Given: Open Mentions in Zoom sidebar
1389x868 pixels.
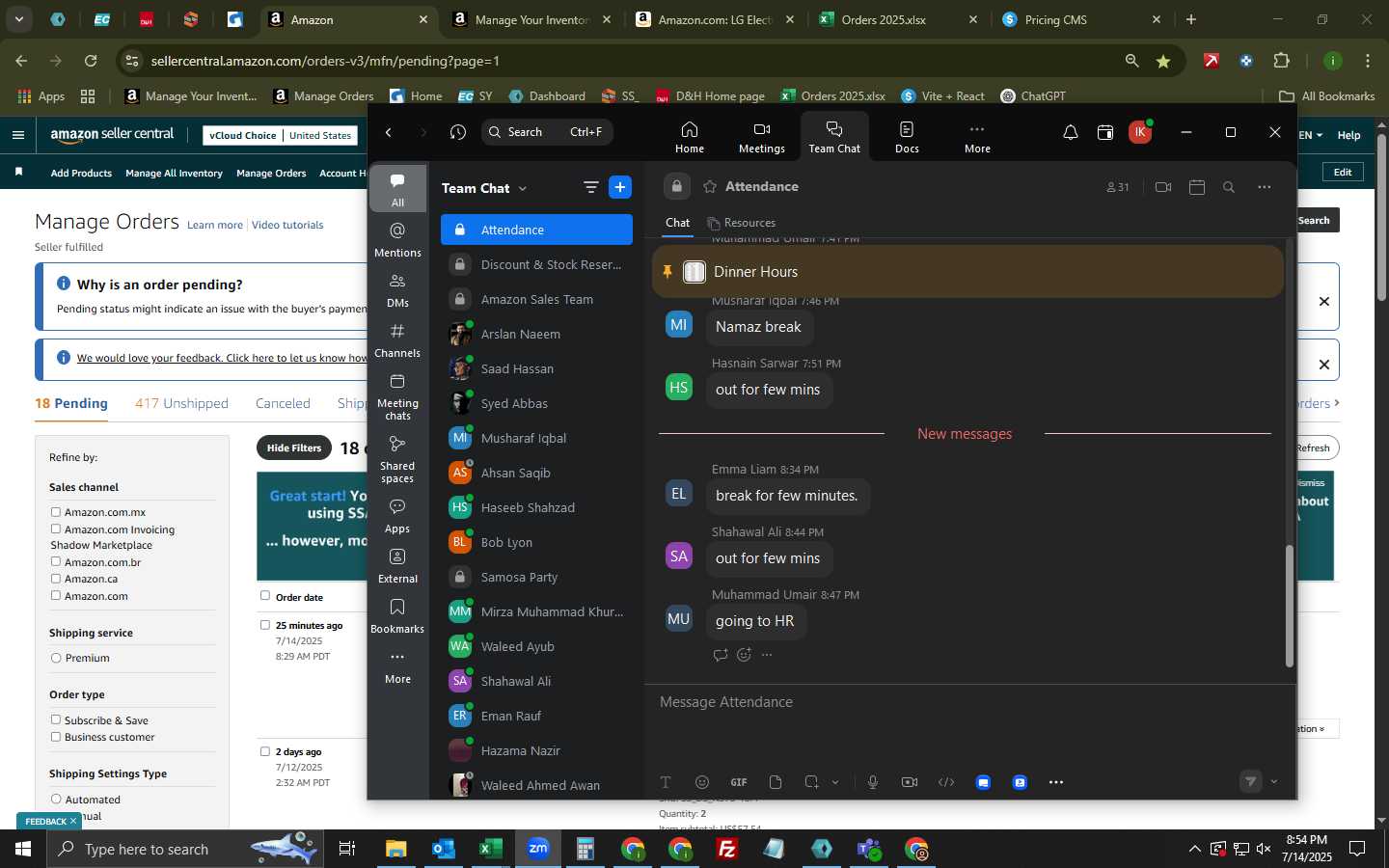Looking at the screenshot, I should click(x=397, y=239).
